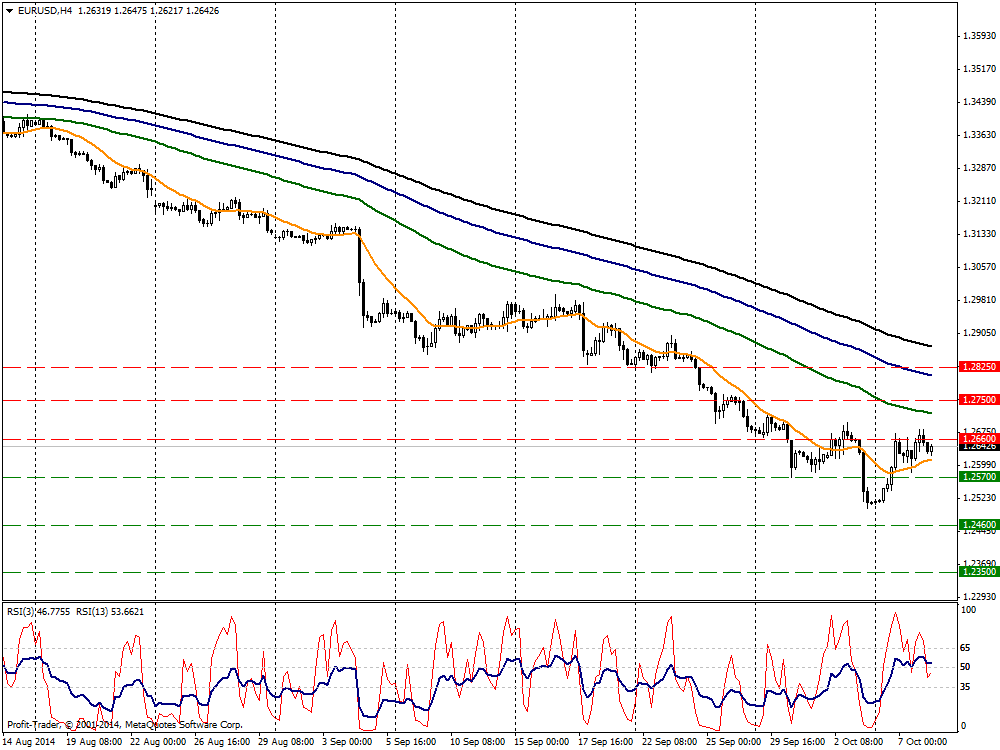Click the 19 Aug 08:00 time label
Image resolution: width=1000 pixels, height=750 pixels.
point(94,742)
